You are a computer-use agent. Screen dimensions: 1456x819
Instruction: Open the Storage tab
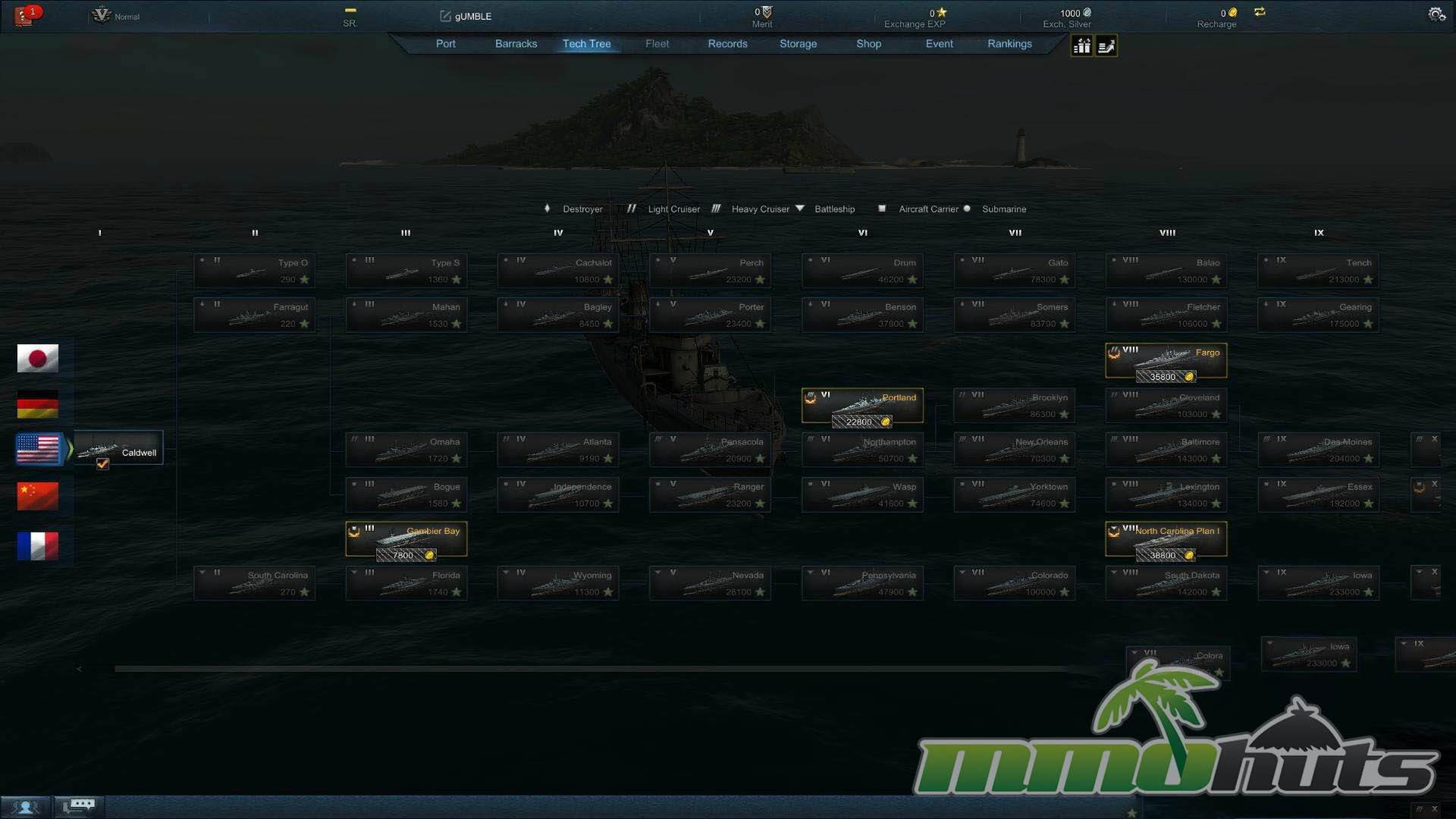click(798, 44)
